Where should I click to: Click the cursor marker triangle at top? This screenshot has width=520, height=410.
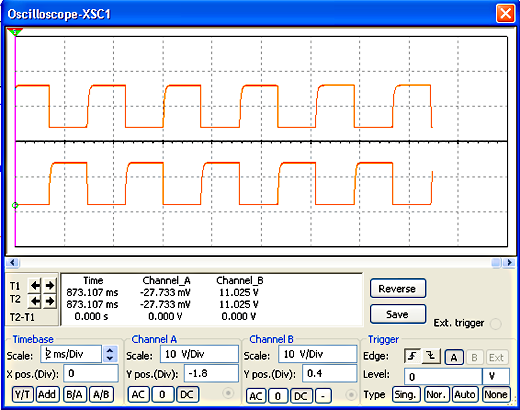15,32
